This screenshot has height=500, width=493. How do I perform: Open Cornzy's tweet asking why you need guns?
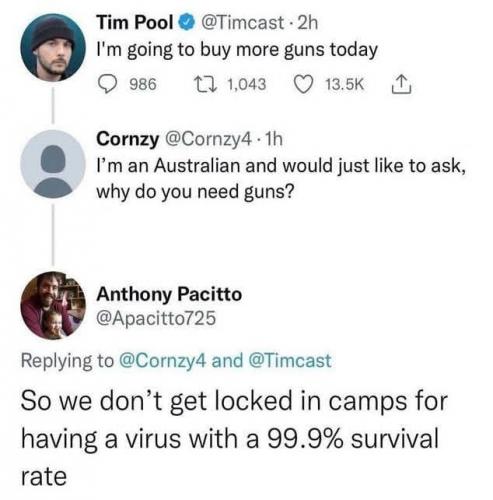(281, 178)
